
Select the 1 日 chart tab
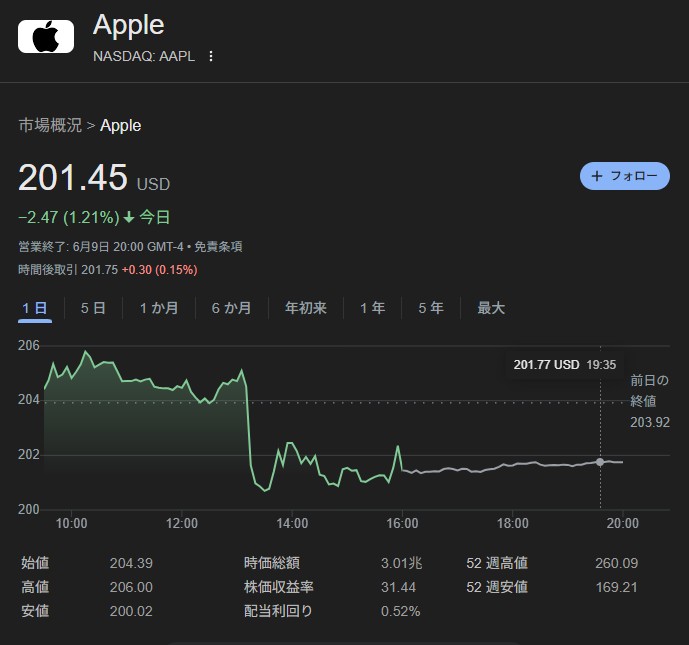point(35,308)
